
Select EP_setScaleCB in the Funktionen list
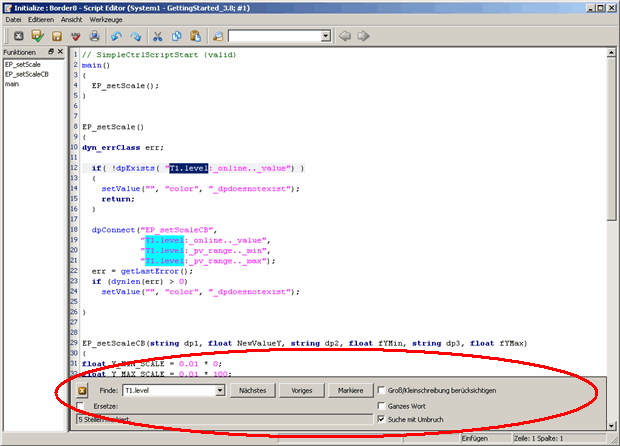point(27,74)
